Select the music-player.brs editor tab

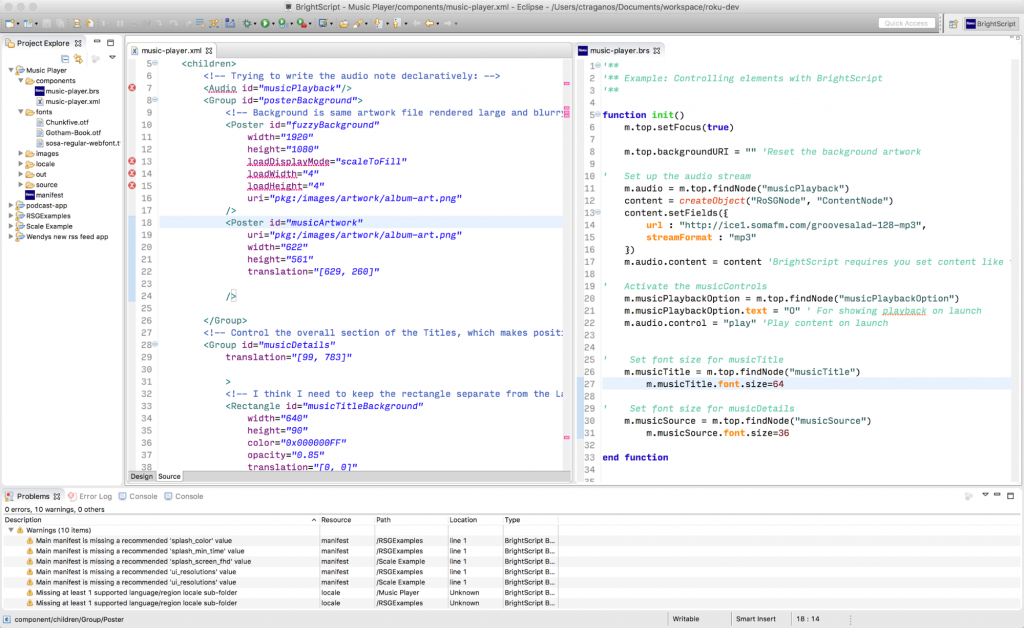point(622,48)
